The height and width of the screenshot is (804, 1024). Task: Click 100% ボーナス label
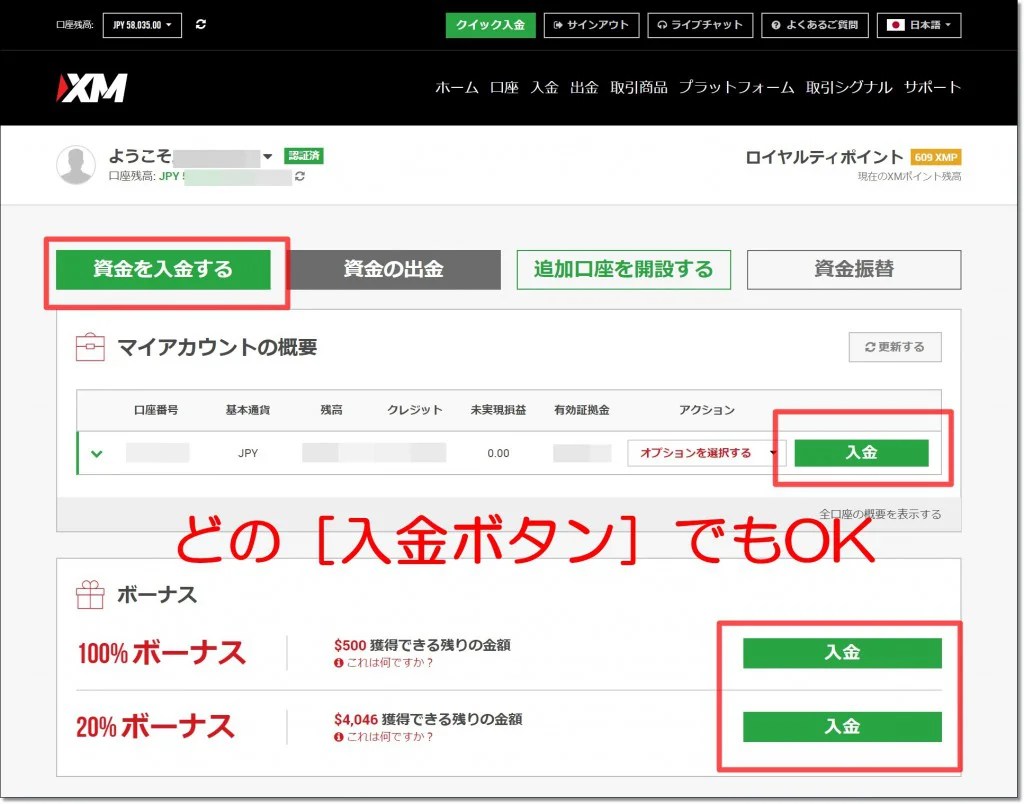pos(162,653)
